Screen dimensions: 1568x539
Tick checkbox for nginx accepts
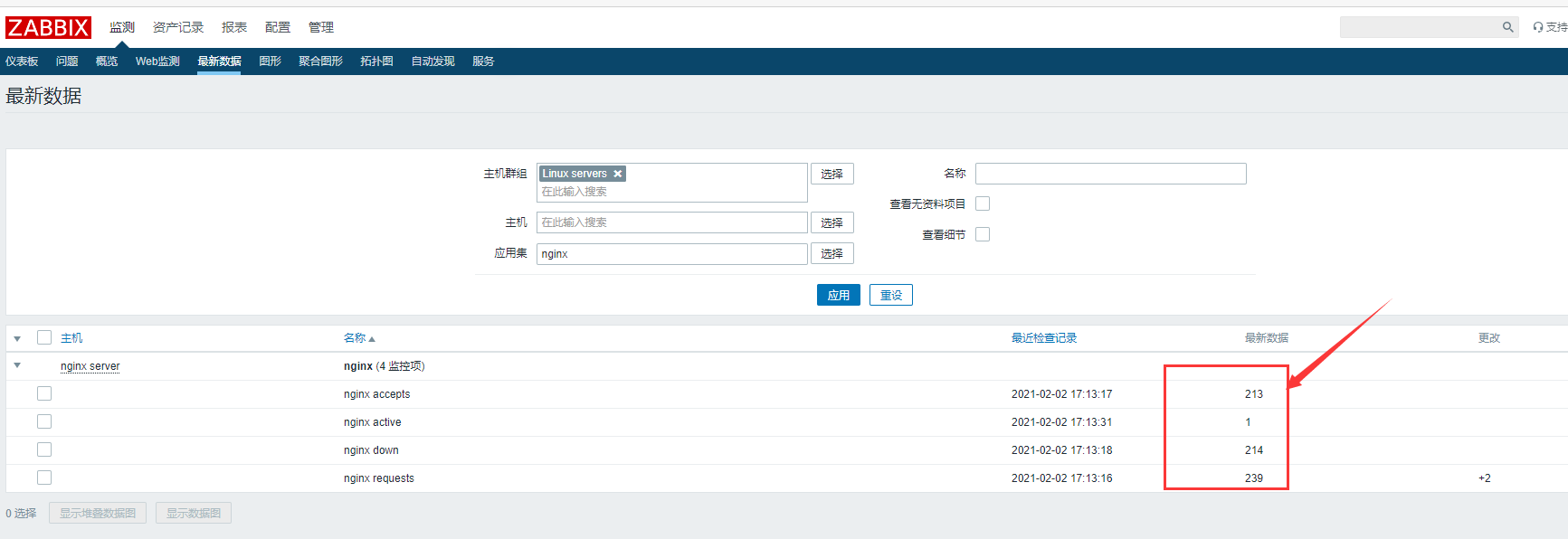[44, 393]
